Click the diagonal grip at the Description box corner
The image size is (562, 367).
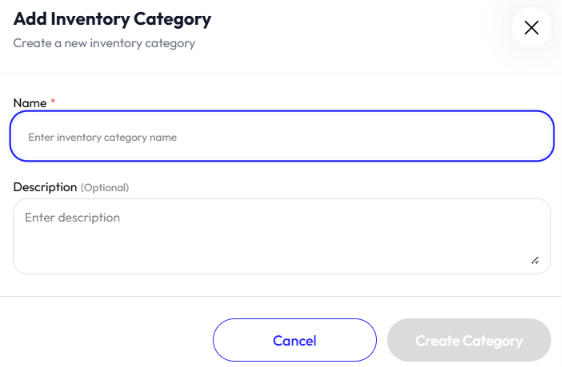click(x=535, y=261)
